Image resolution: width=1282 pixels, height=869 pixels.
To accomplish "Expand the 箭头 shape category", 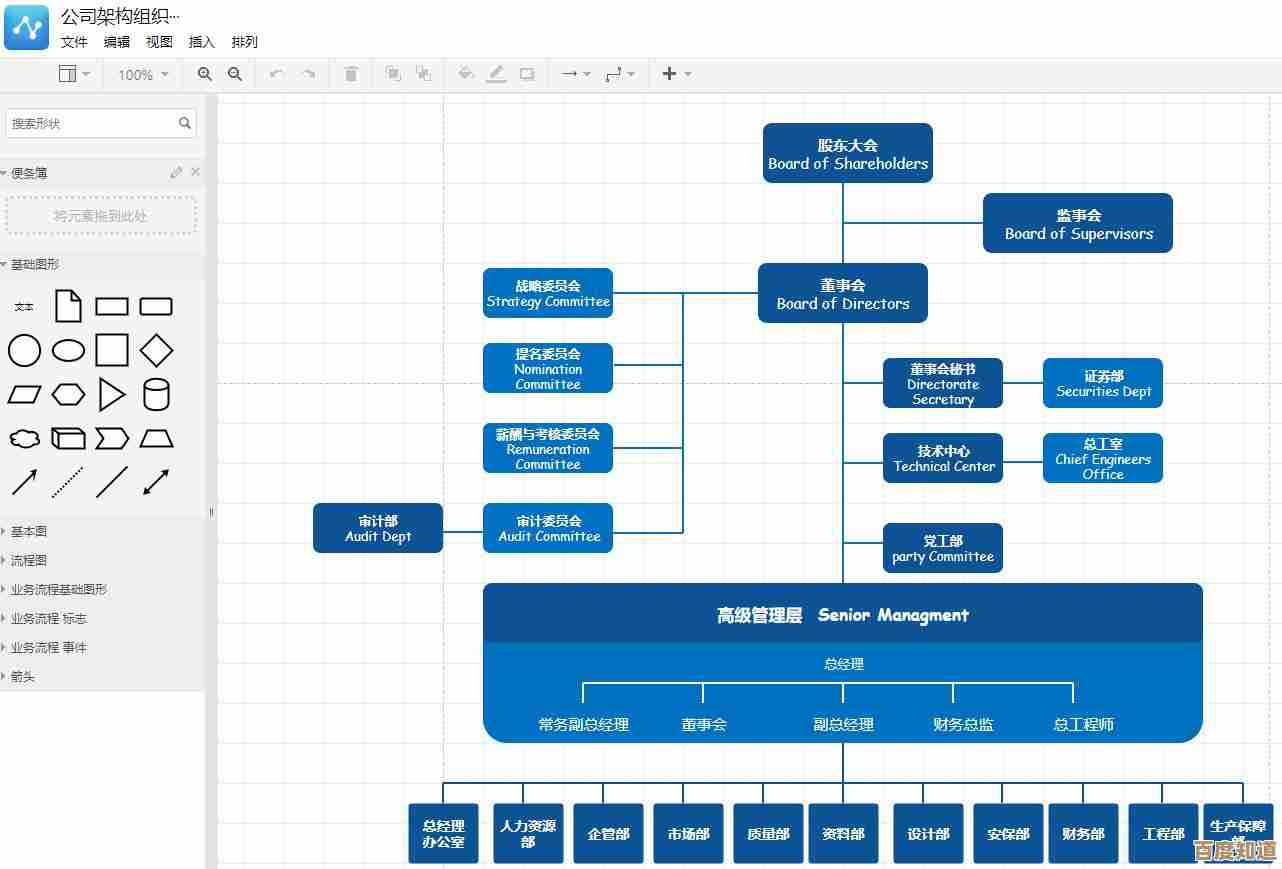I will (23, 677).
